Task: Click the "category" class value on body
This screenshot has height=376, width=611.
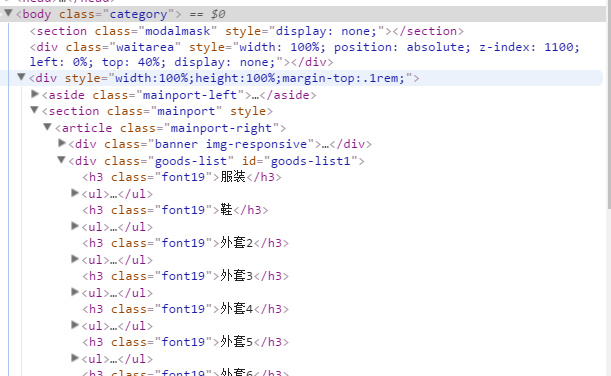Action: (138, 14)
